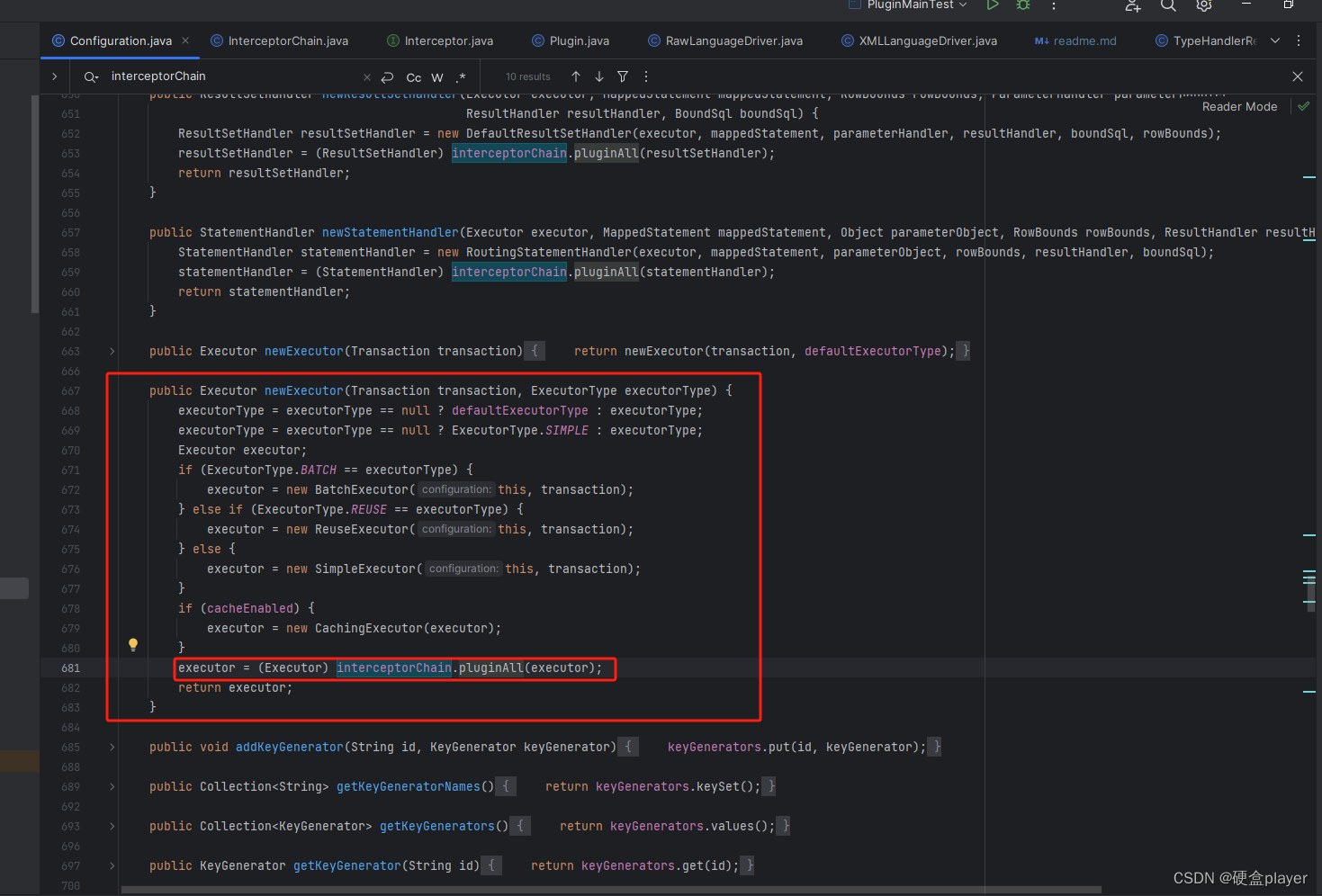The width and height of the screenshot is (1322, 896).
Task: Toggle Regex (.*) search option
Action: 461,77
